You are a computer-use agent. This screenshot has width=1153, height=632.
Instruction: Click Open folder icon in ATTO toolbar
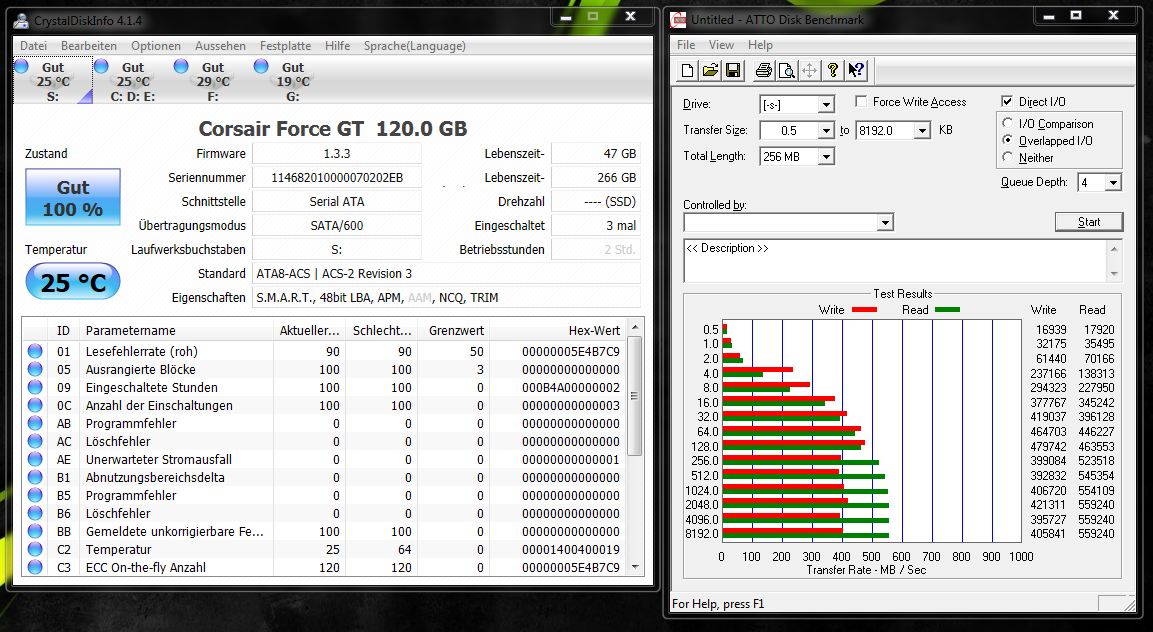(x=710, y=71)
